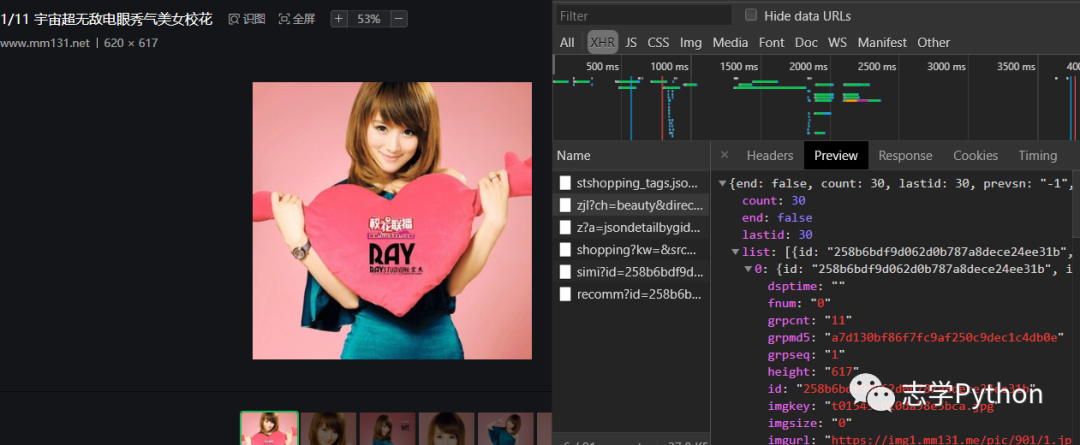Screen dimensions: 1080x445
Task: Click the simi?id request file icon
Action: (x=566, y=272)
